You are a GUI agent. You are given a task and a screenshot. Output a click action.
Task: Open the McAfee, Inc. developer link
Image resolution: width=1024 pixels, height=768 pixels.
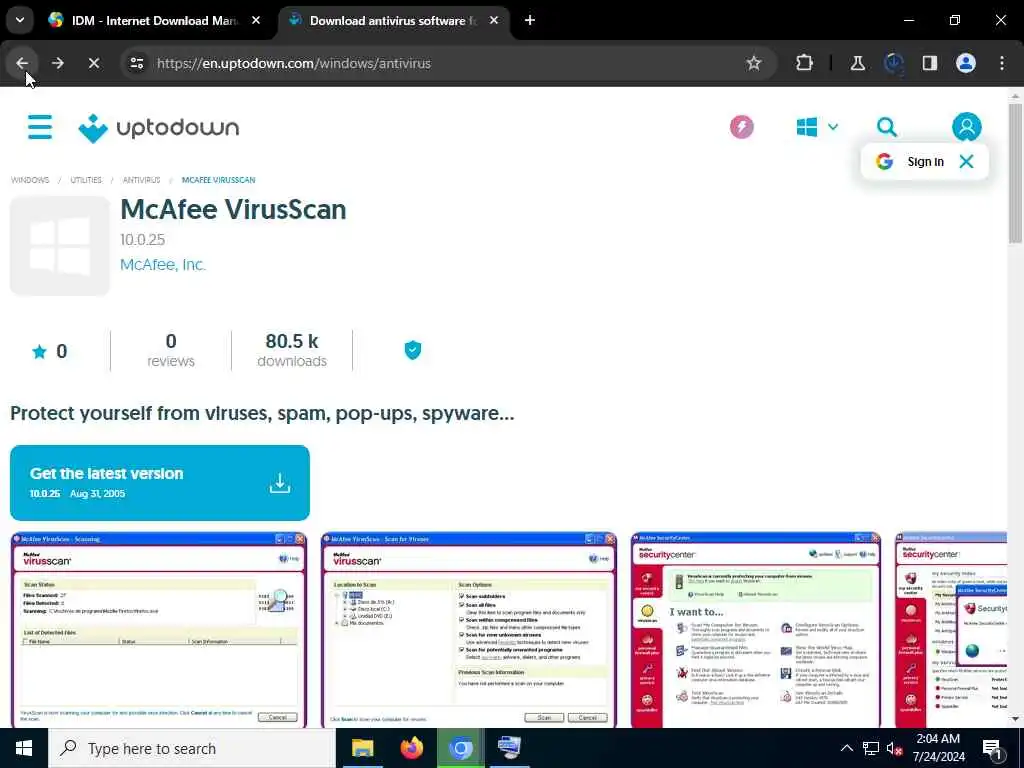(x=163, y=264)
